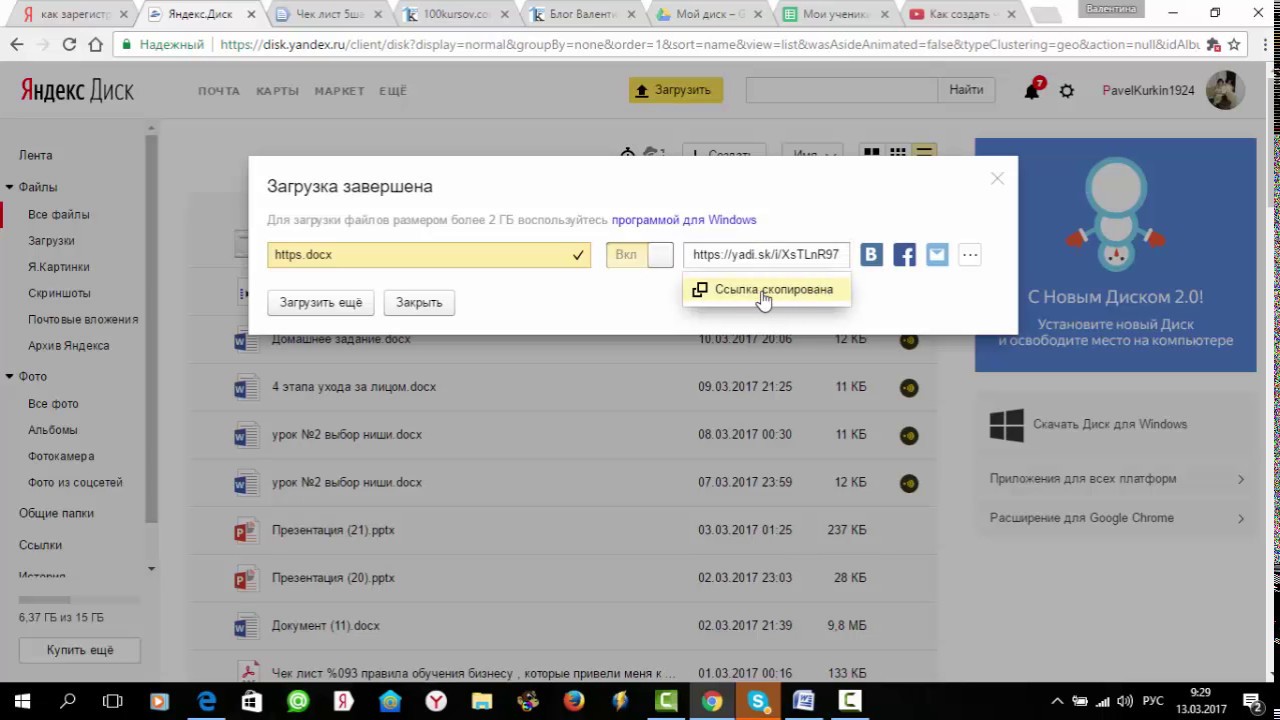1280x720 pixels.
Task: Open Карты in top menu
Action: tap(278, 91)
